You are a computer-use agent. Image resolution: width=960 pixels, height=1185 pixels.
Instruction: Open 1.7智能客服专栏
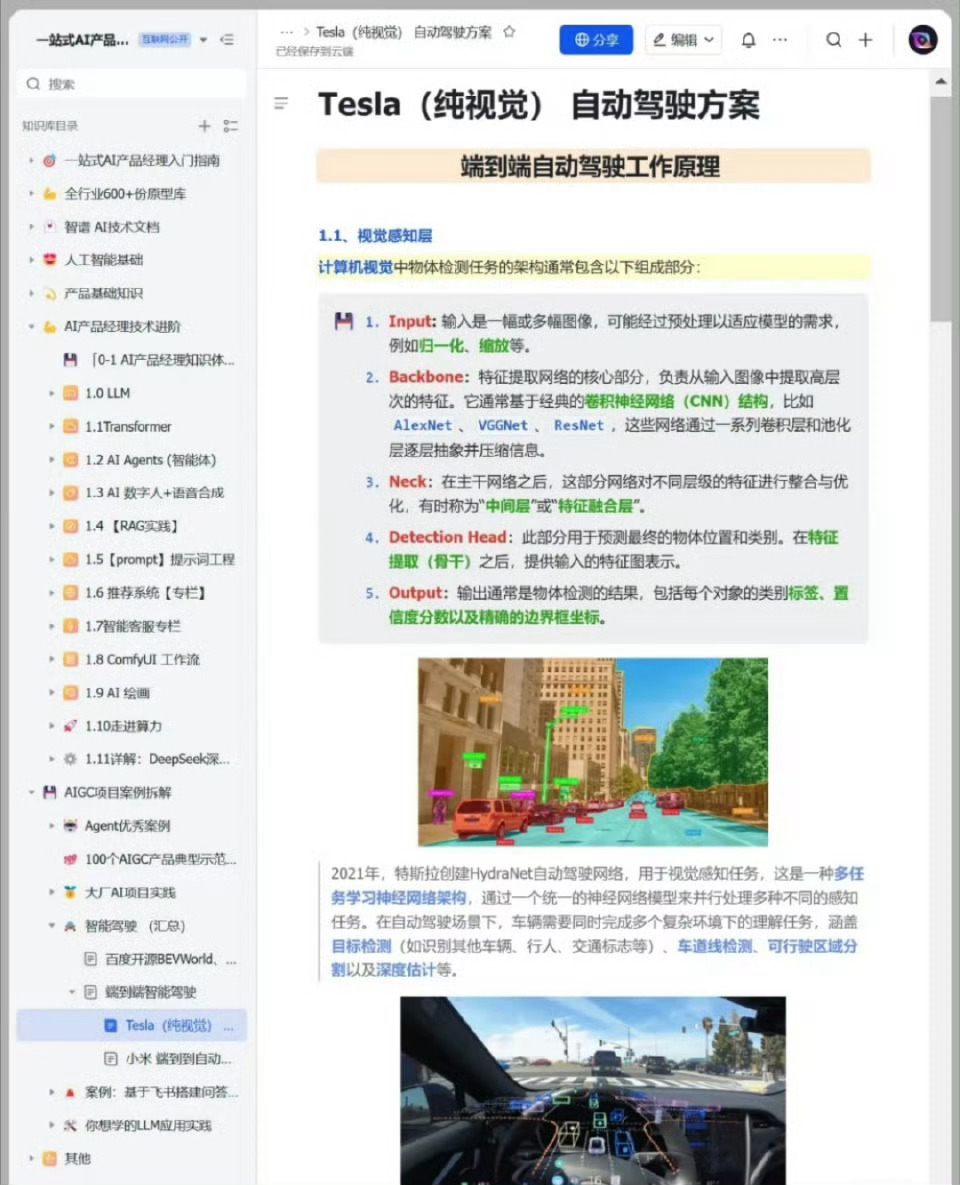(132, 626)
